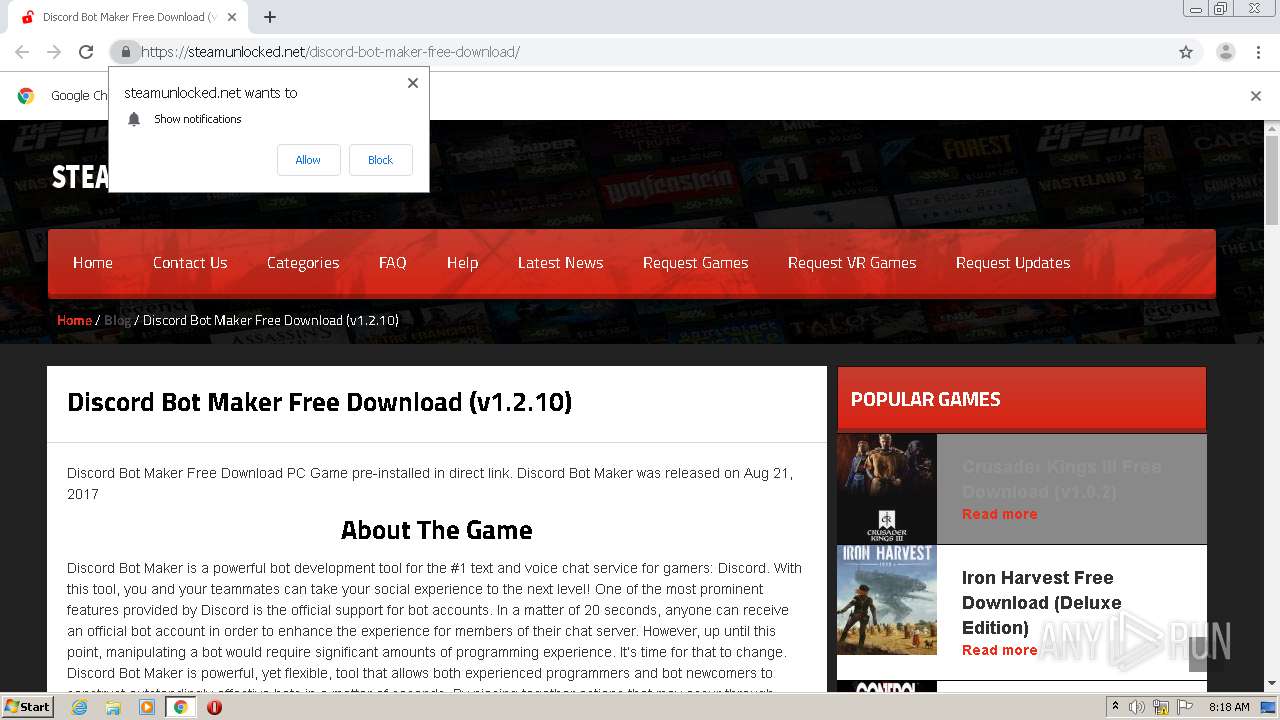Open the Request Updates page
Screen dimensions: 1280x720
[x=1013, y=263]
